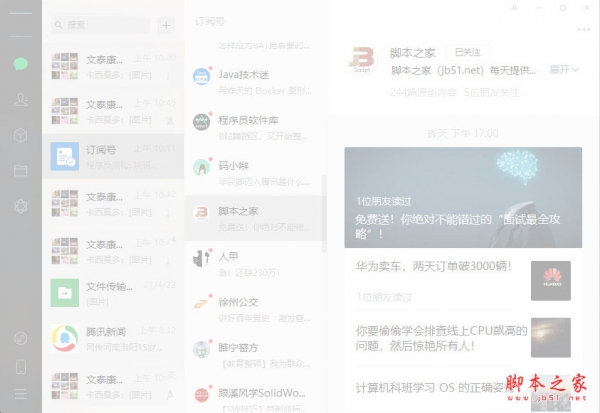Open the 徐州公交 subscription

point(255,310)
